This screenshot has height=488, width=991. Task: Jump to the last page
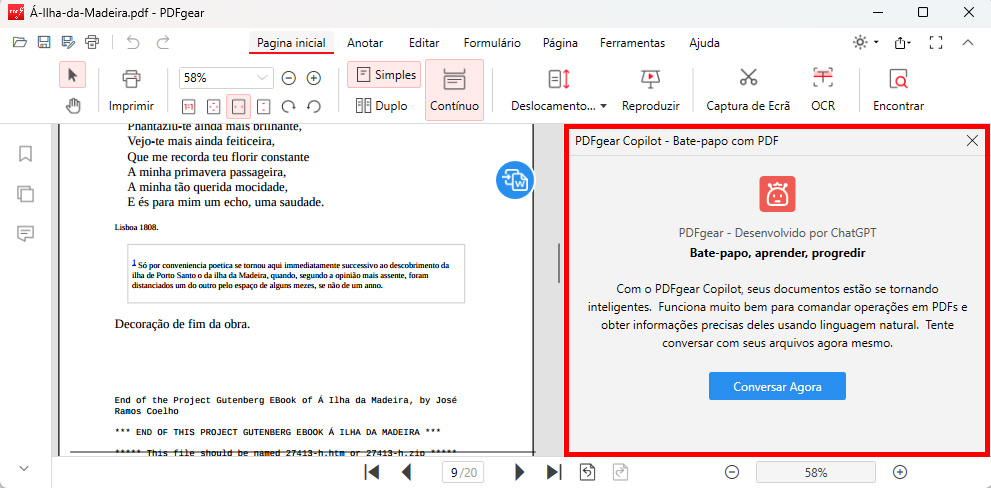point(554,472)
